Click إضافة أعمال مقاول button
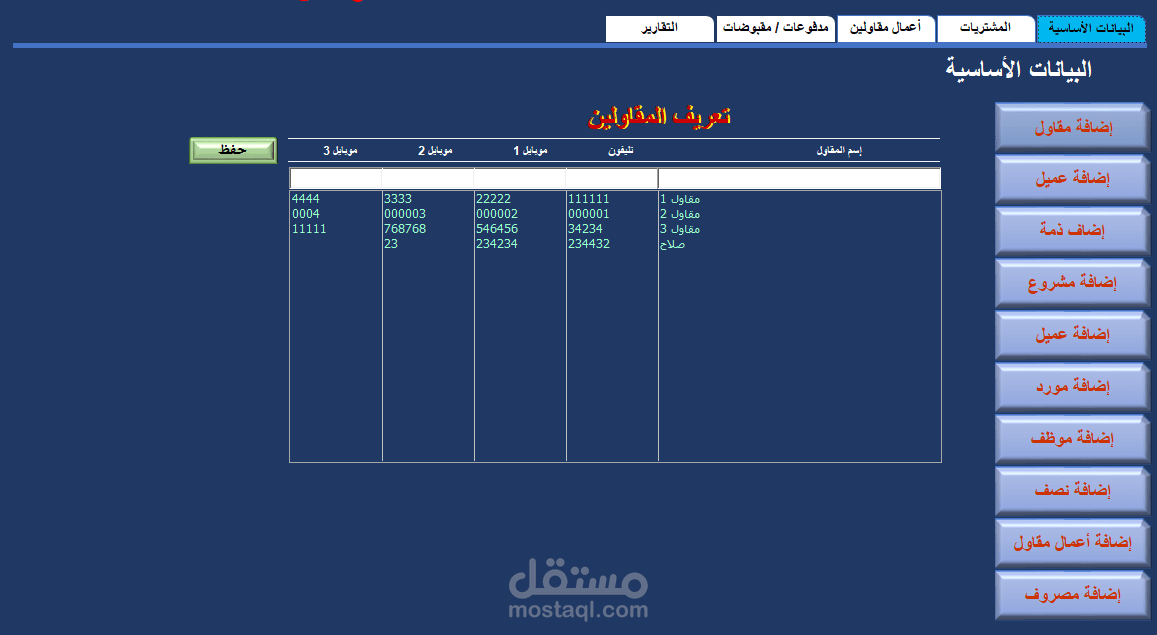Screen dimensions: 1157x635 1070,543
